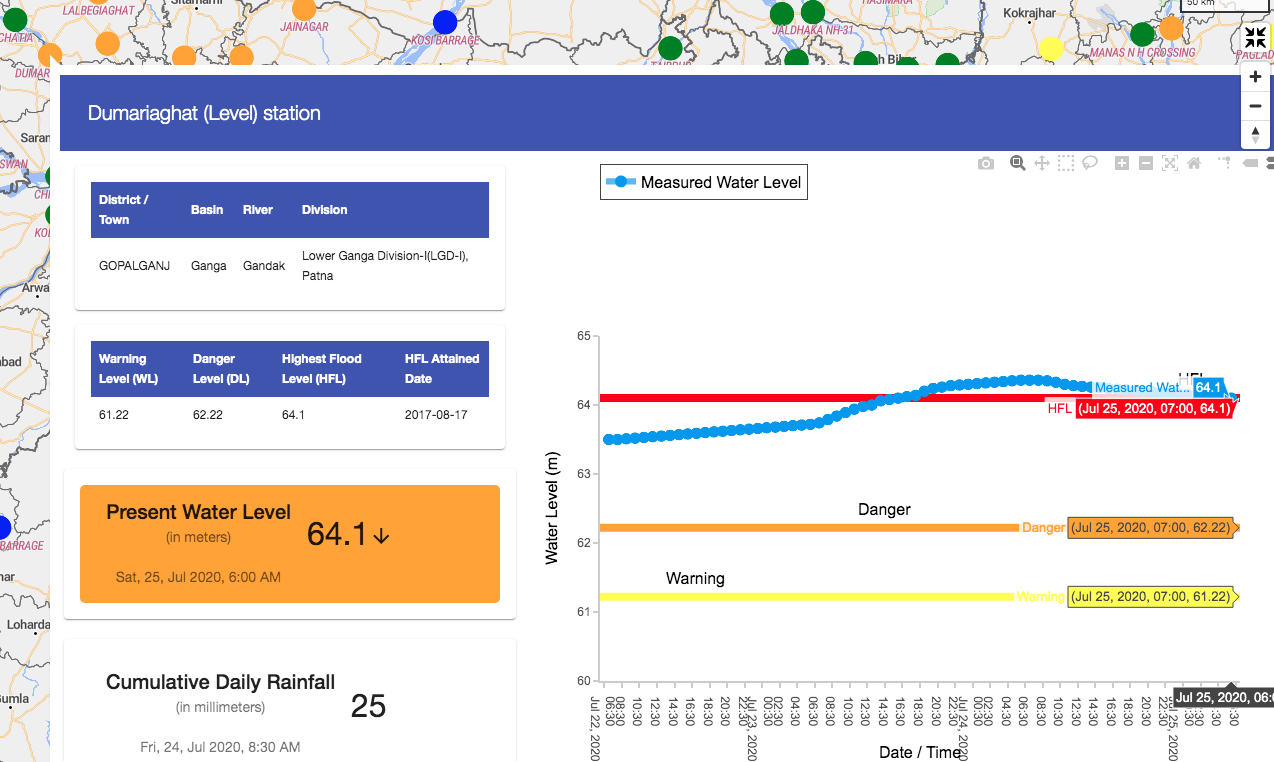Image resolution: width=1274 pixels, height=762 pixels.
Task: Reset chart axes with home icon
Action: [1194, 163]
